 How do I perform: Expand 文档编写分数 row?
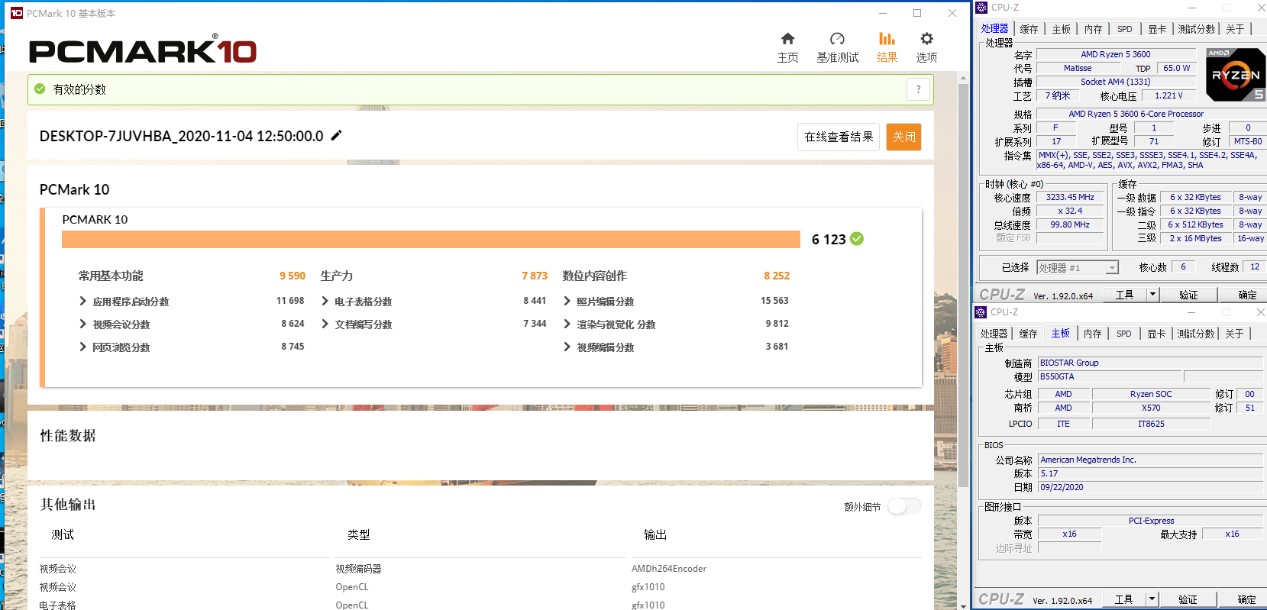pos(325,324)
